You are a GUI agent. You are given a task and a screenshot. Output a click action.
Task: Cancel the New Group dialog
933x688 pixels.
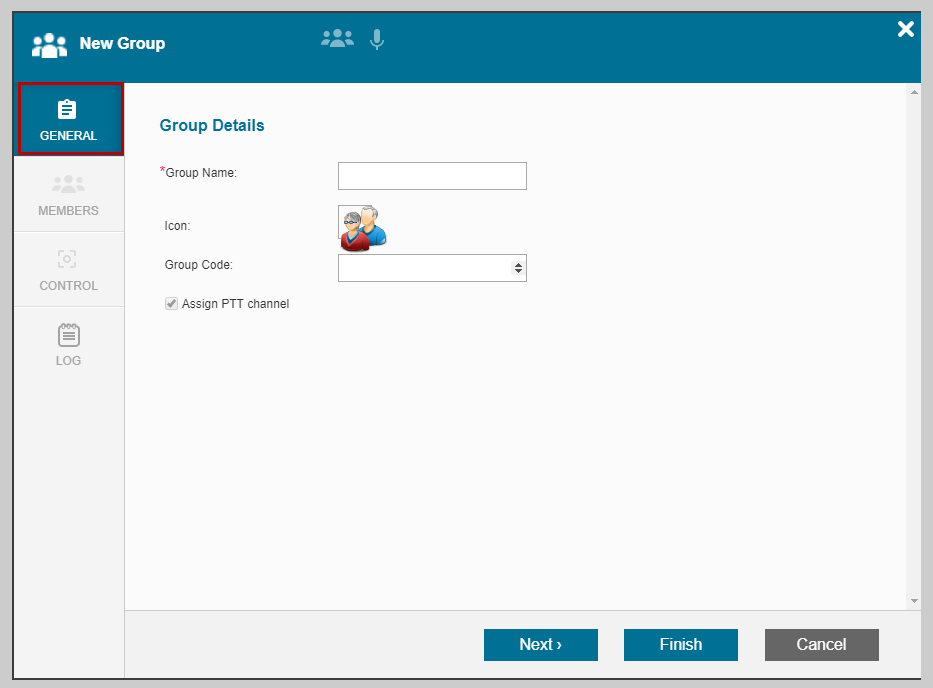coord(822,645)
